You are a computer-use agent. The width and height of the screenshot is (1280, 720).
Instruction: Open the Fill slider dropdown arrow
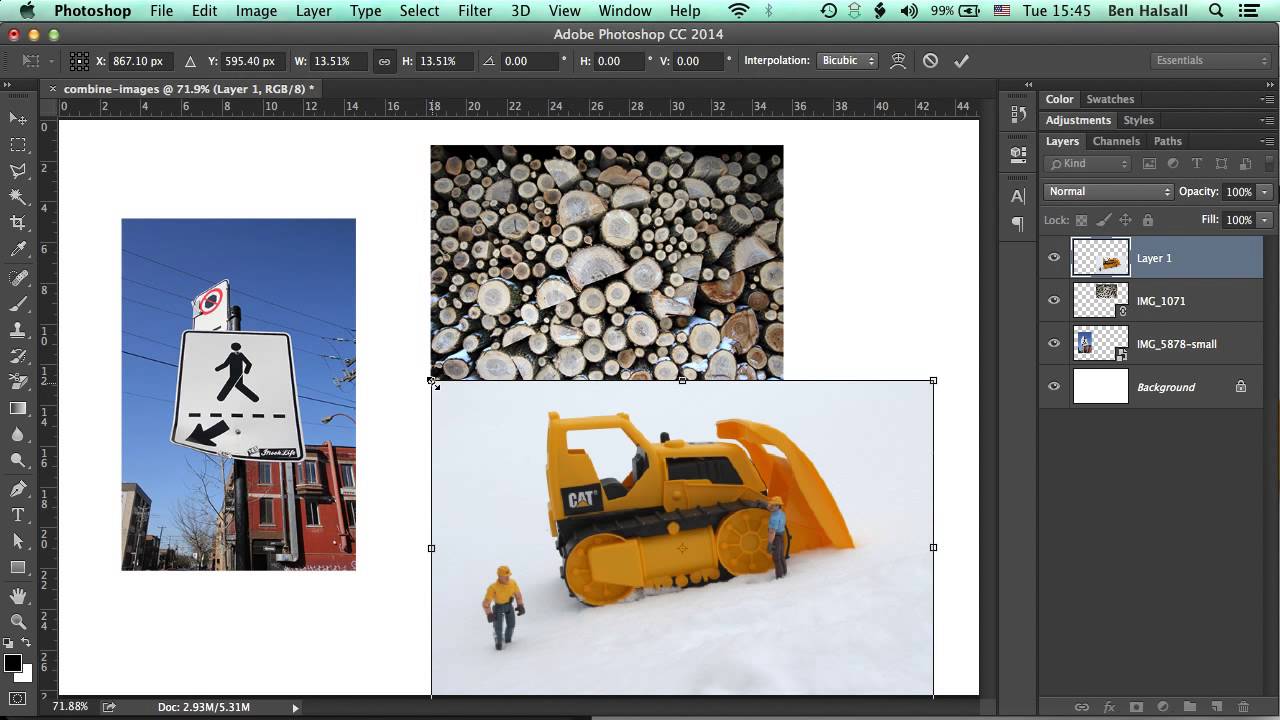point(1264,220)
